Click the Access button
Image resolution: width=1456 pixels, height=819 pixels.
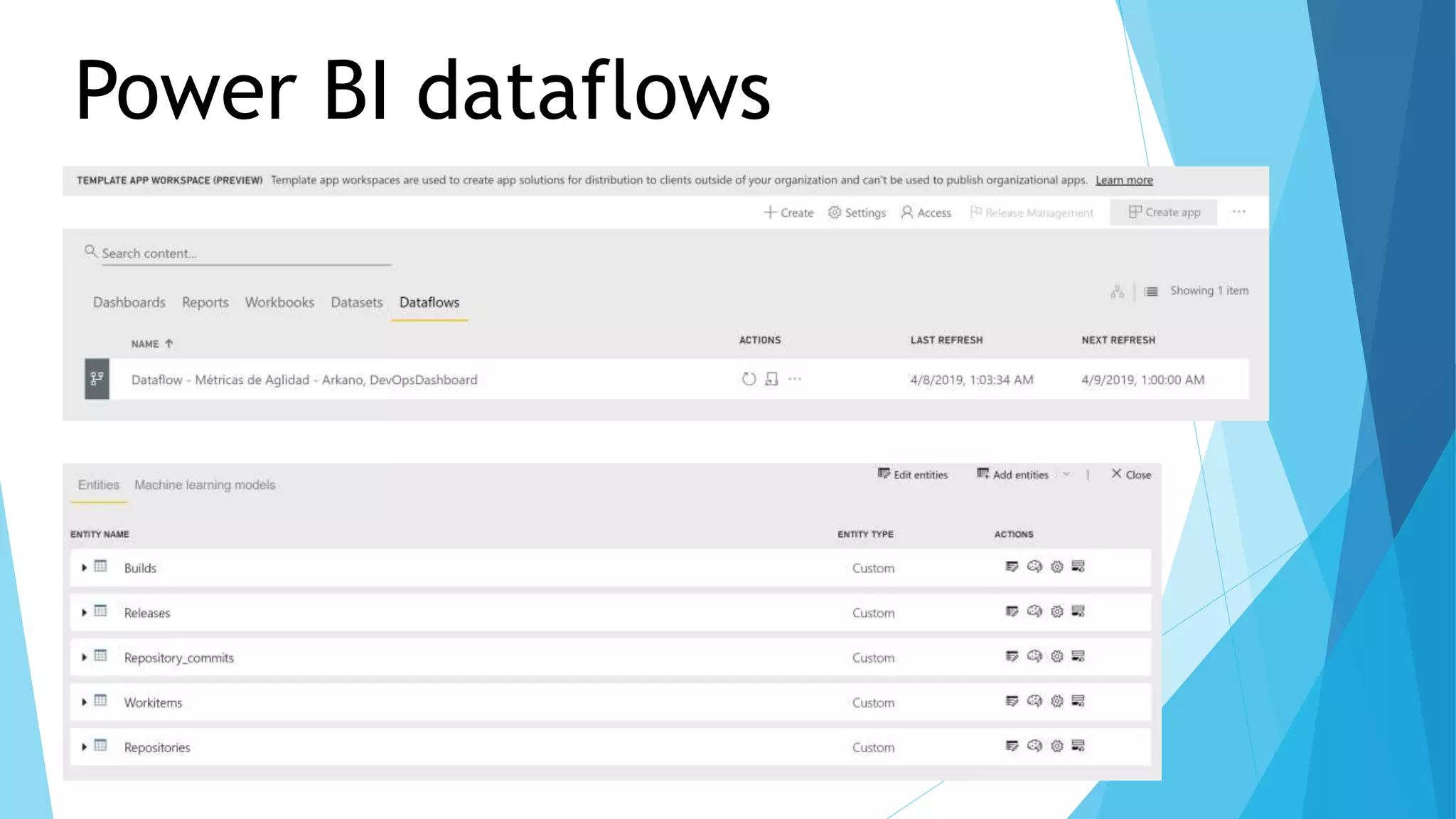point(926,213)
